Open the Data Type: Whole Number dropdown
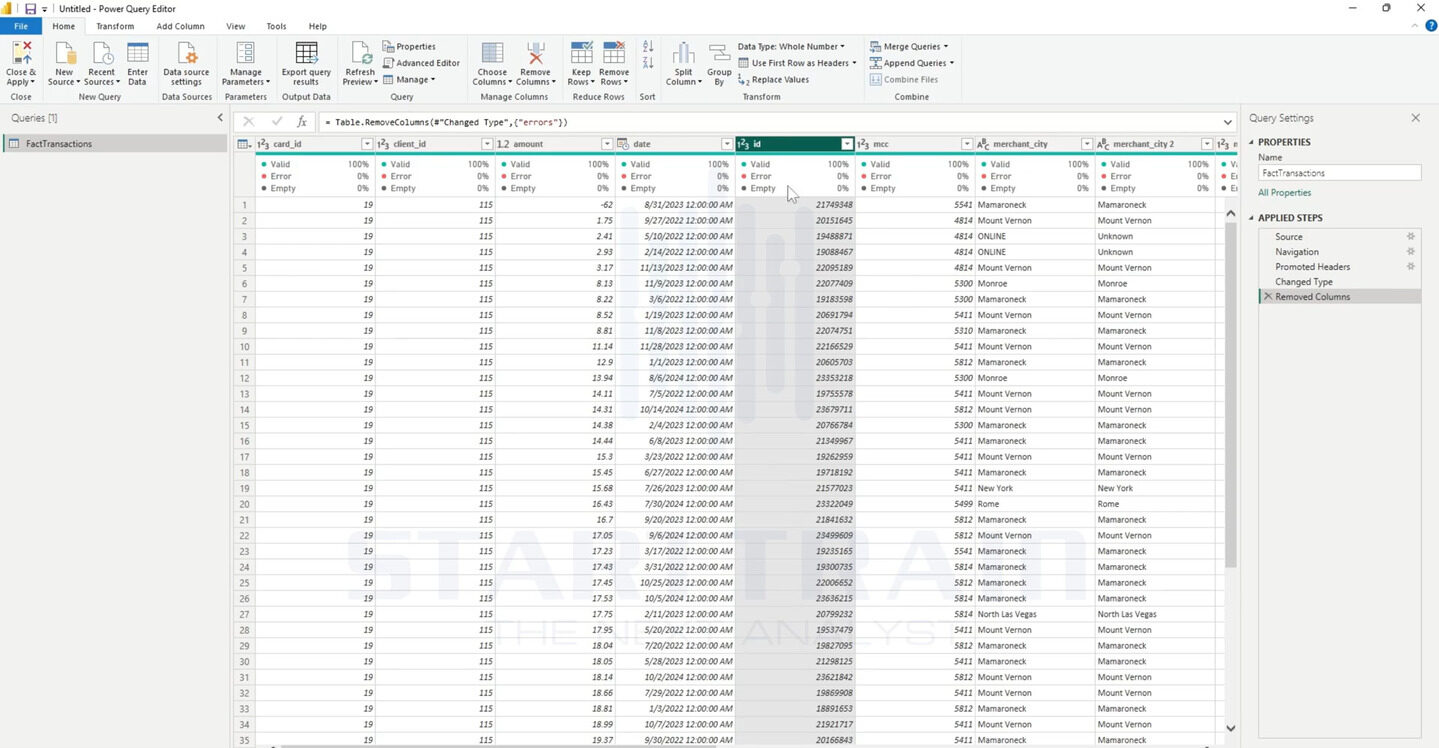Viewport: 1439px width, 748px height. click(x=791, y=47)
